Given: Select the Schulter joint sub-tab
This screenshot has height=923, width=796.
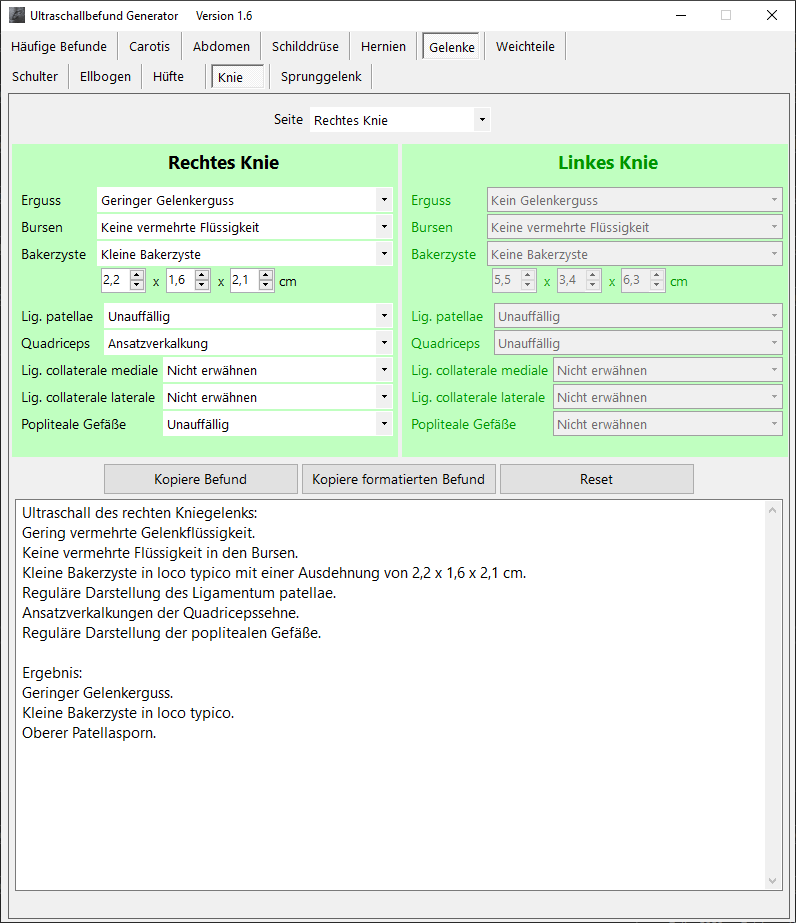Looking at the screenshot, I should click(x=35, y=76).
